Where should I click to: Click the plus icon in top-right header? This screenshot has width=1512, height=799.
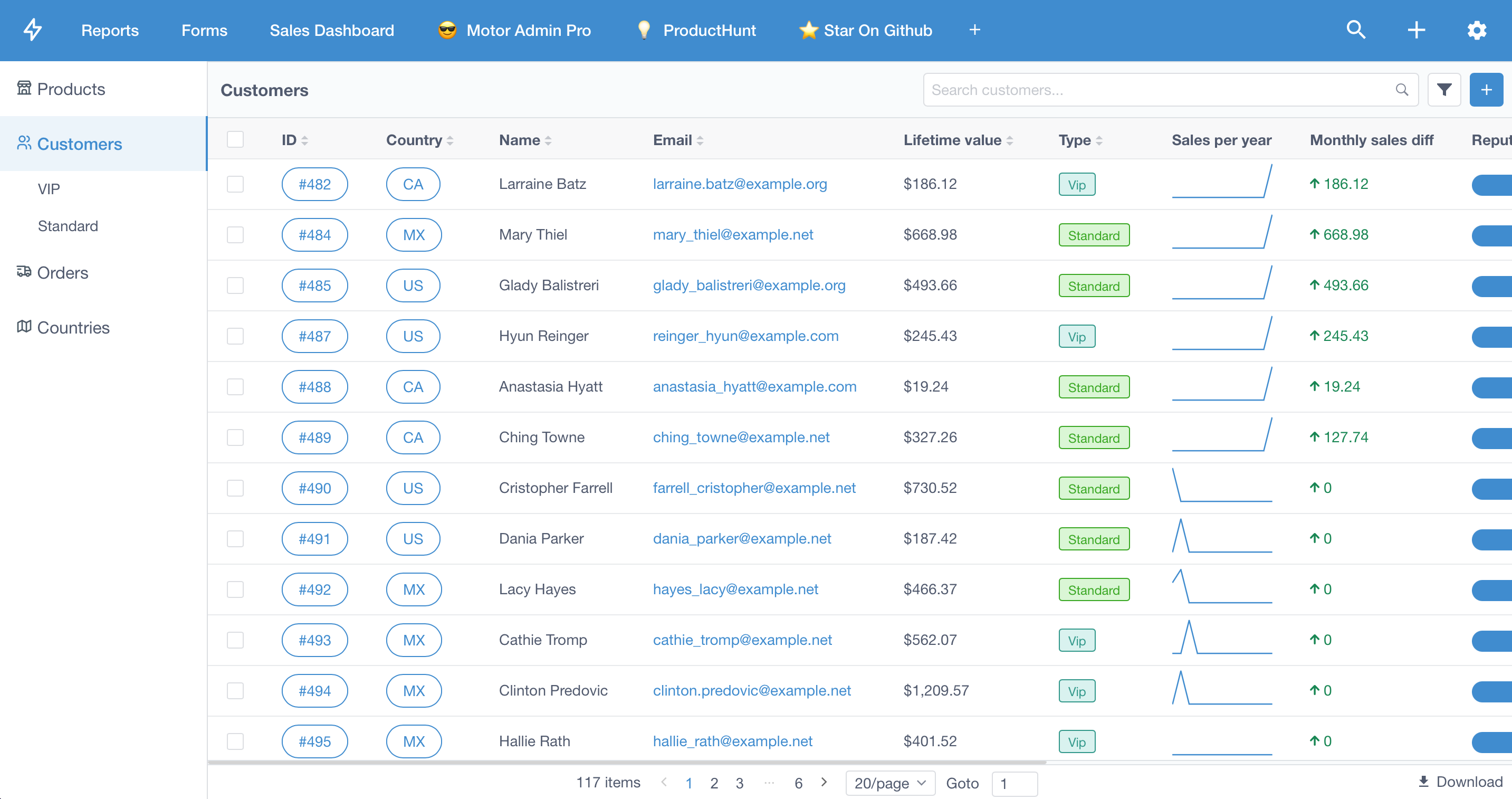point(1417,30)
